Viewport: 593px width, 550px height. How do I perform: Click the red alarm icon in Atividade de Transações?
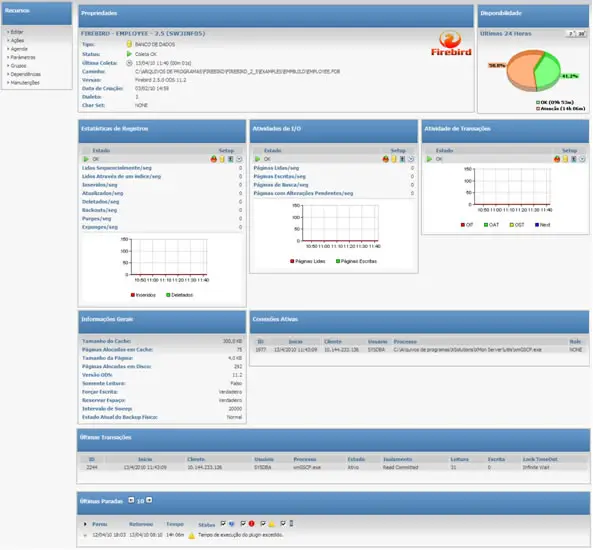point(557,159)
